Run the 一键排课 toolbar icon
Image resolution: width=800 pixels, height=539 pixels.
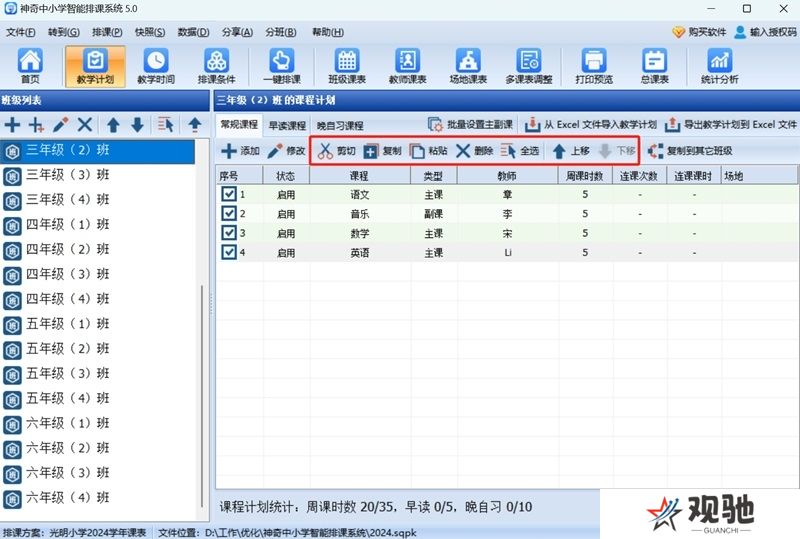[282, 66]
